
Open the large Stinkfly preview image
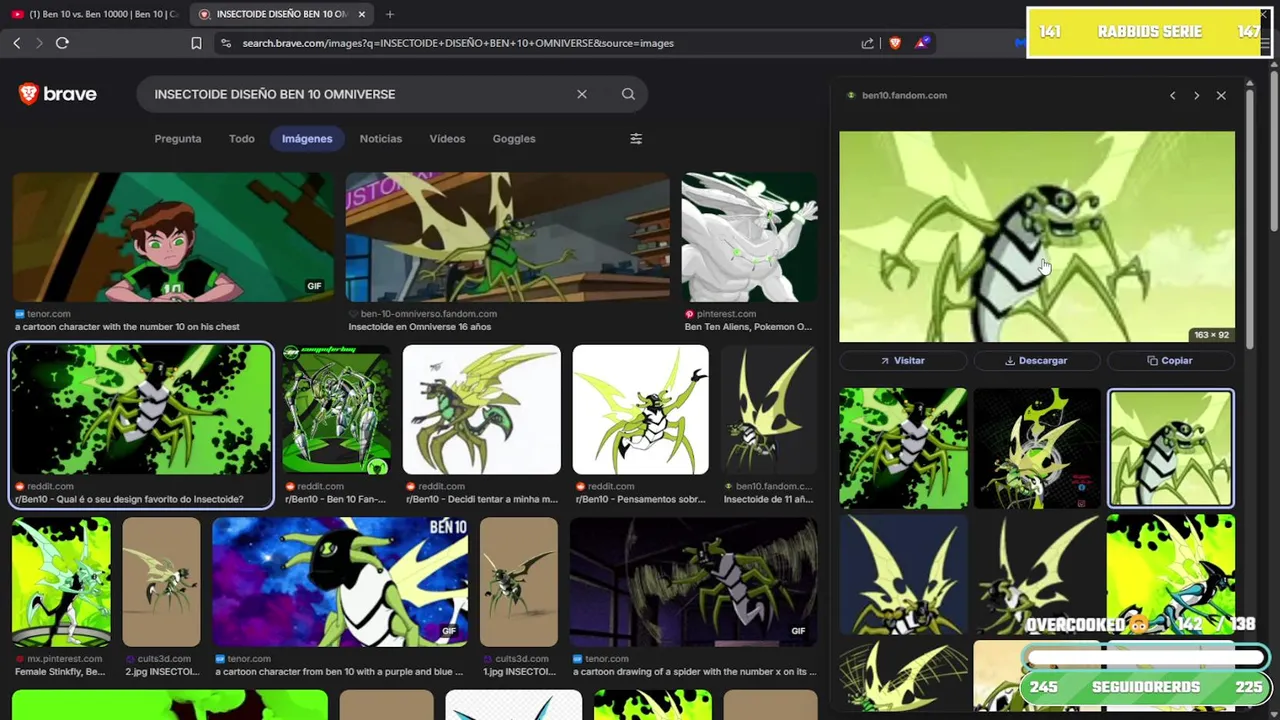point(1037,236)
